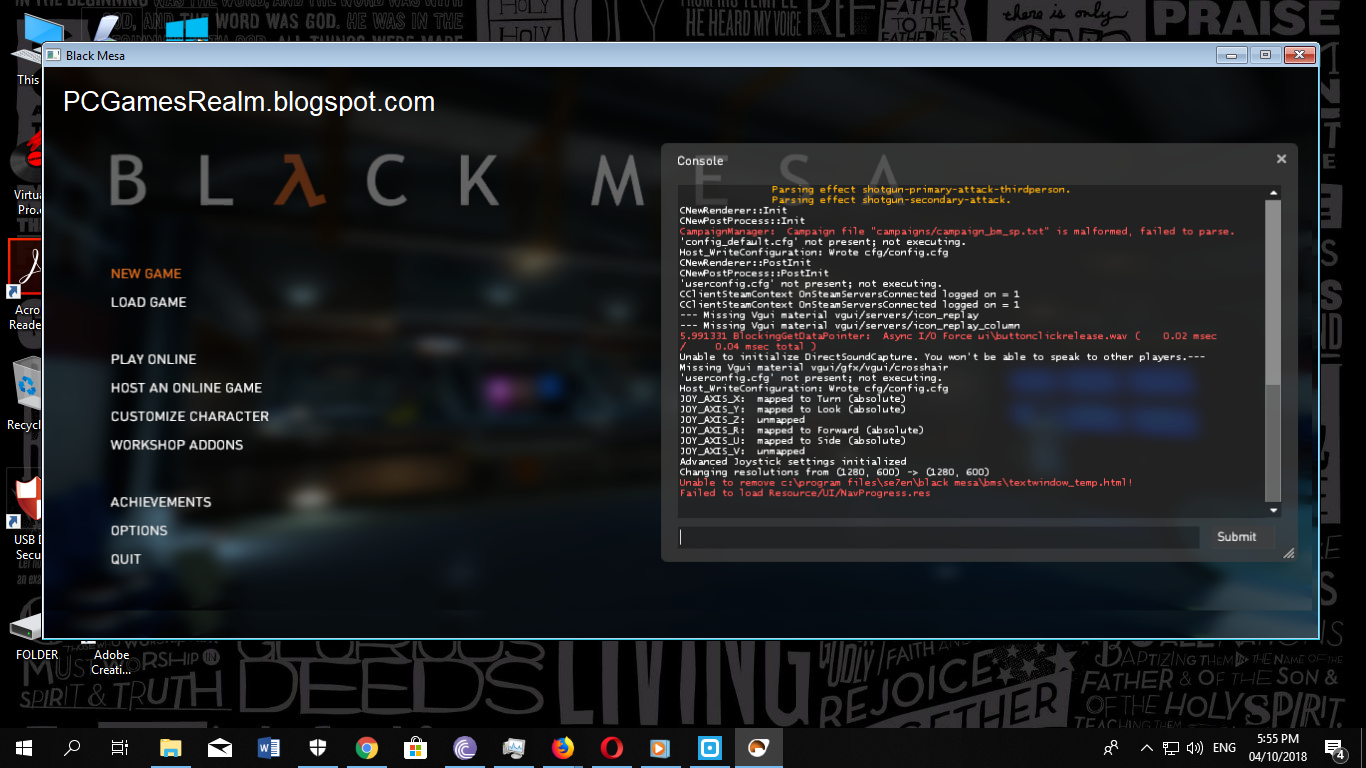Open the LOAD GAME menu entry
The width and height of the screenshot is (1366, 768).
(x=148, y=302)
